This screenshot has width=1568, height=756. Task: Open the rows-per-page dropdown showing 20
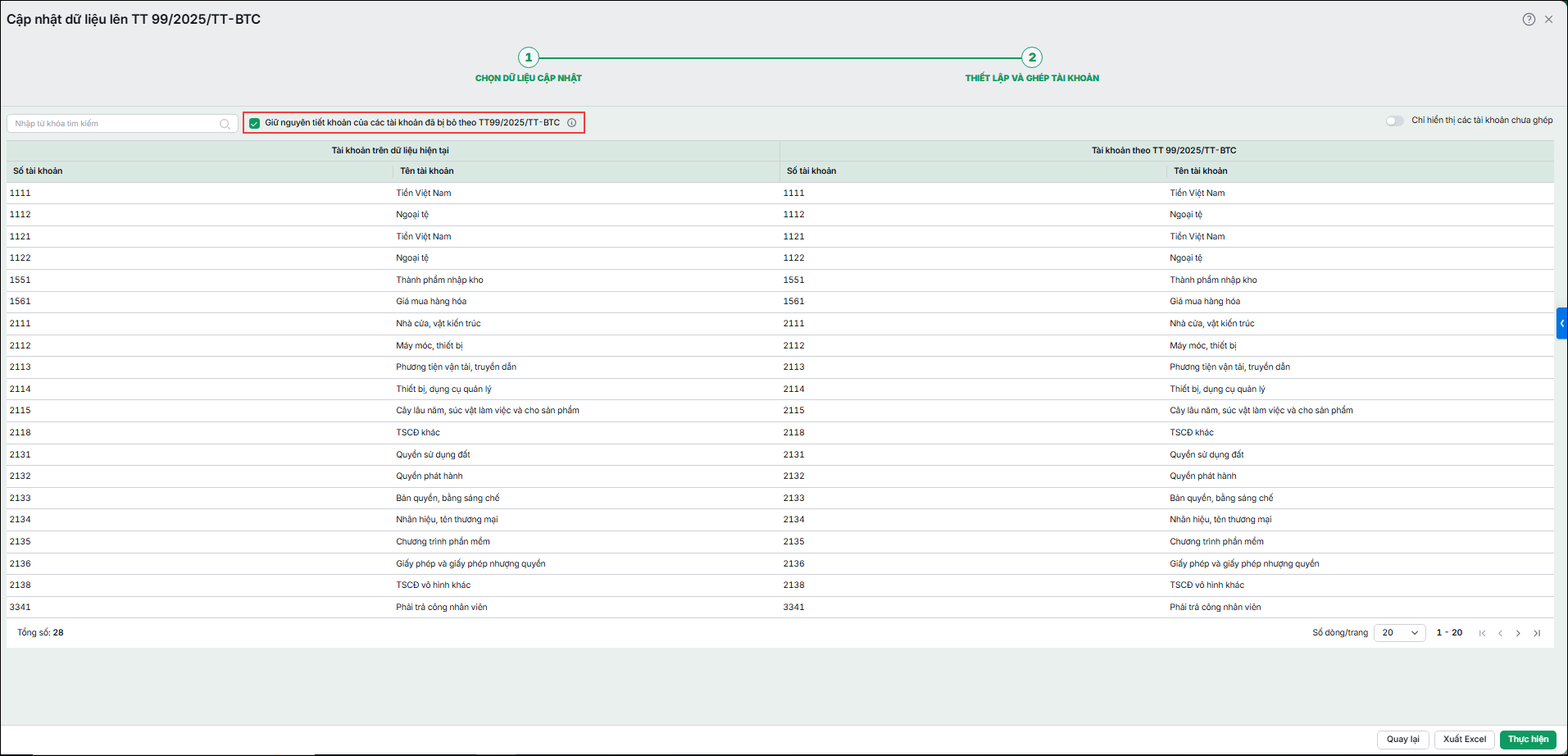pyautogui.click(x=1400, y=633)
